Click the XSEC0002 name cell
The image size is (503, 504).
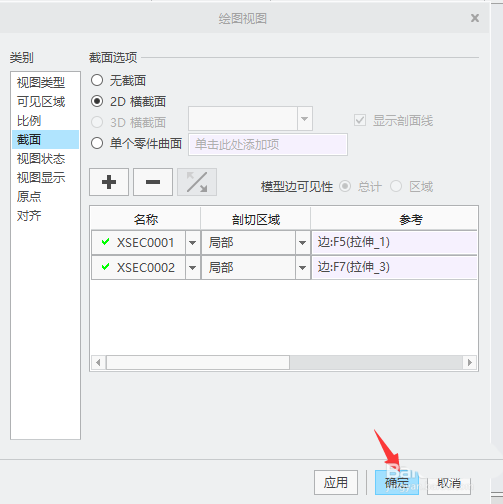point(139,267)
